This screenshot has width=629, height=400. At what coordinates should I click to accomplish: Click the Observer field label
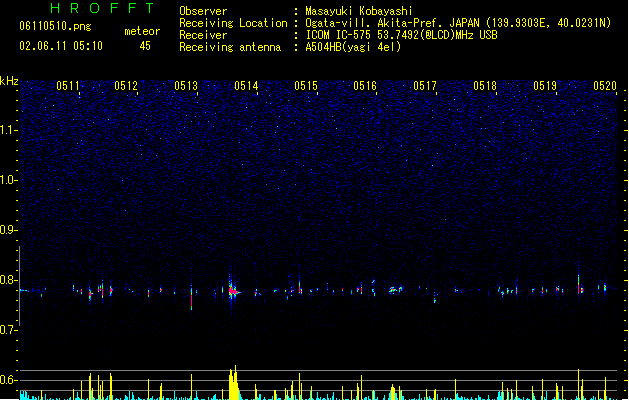(x=203, y=11)
